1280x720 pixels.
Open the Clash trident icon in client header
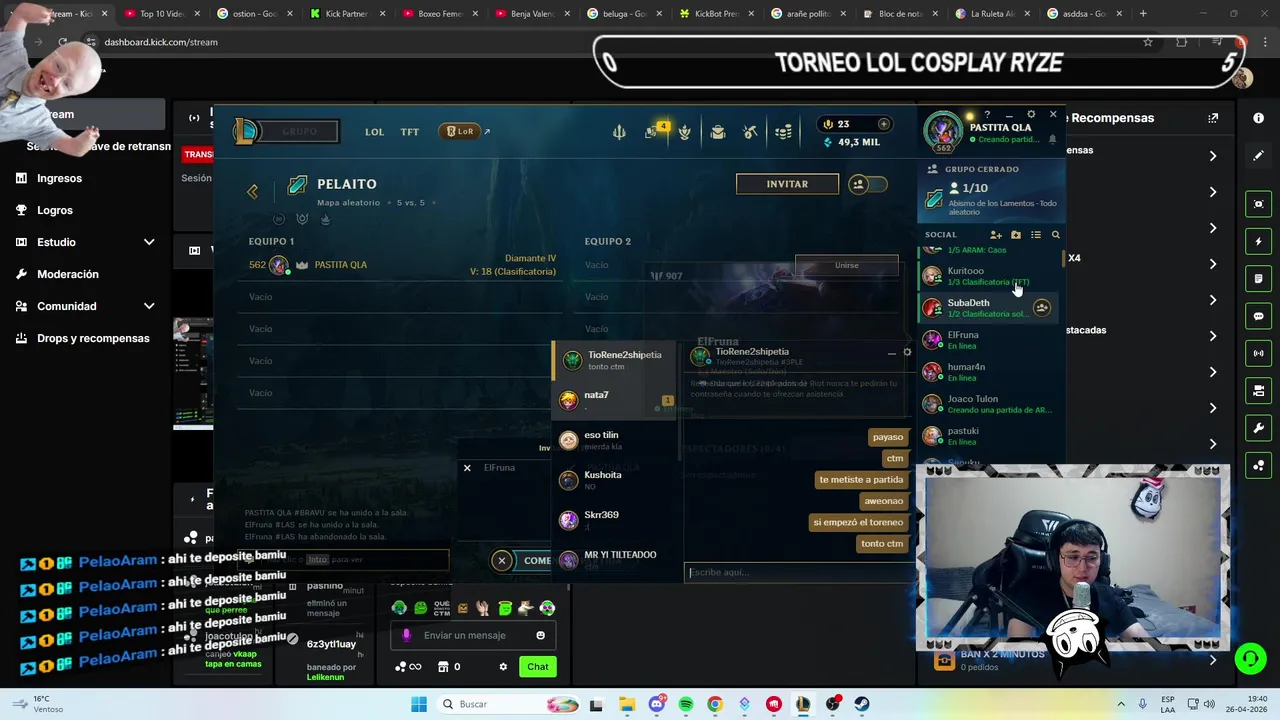tap(619, 132)
